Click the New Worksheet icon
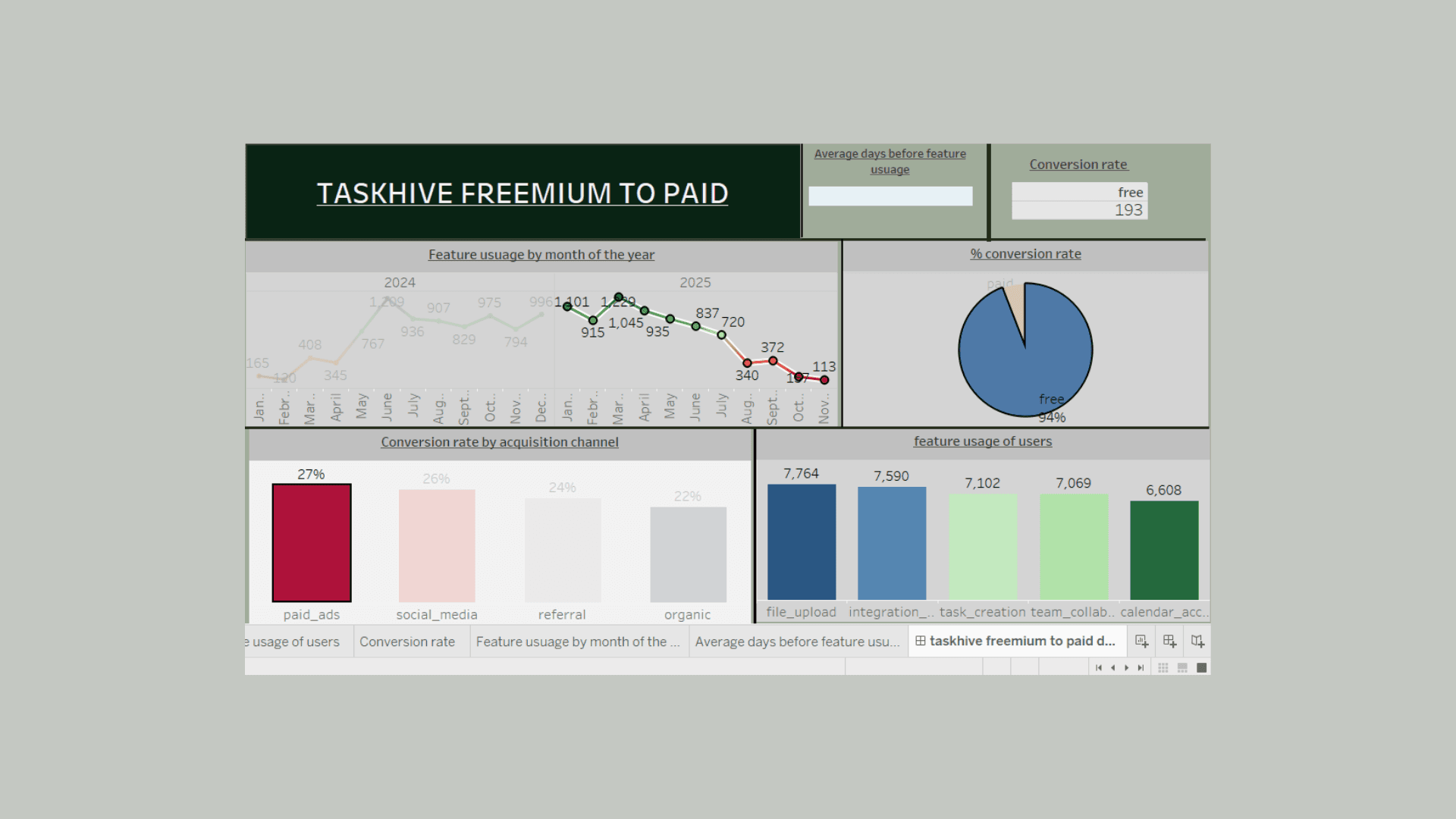 tap(1141, 642)
